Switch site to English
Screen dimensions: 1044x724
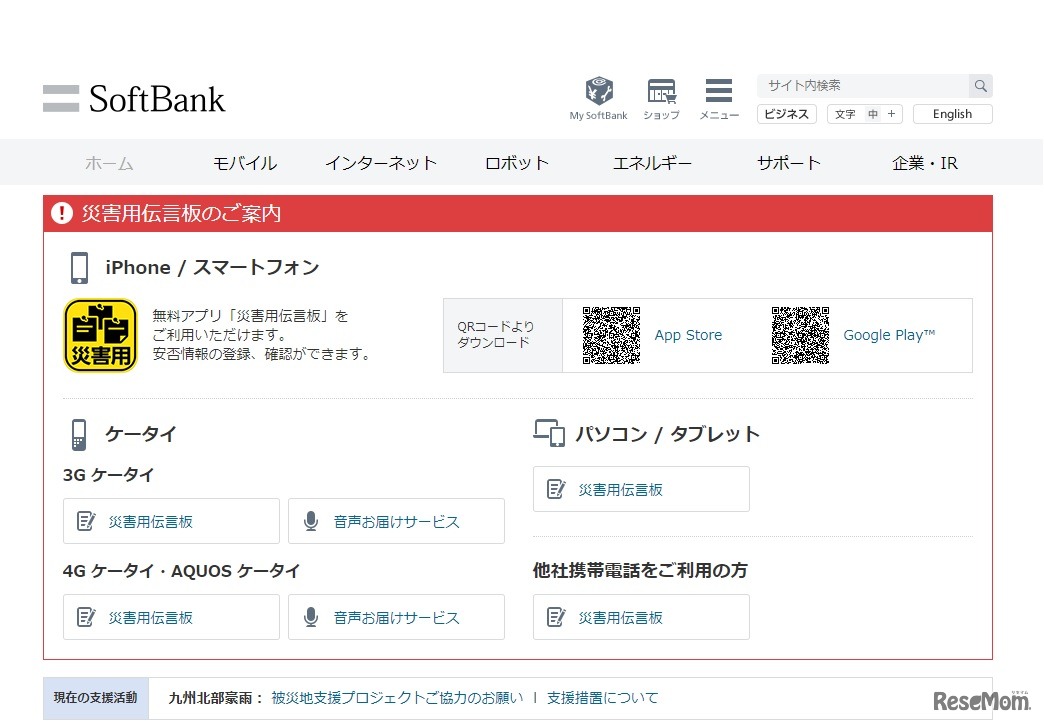[x=952, y=114]
